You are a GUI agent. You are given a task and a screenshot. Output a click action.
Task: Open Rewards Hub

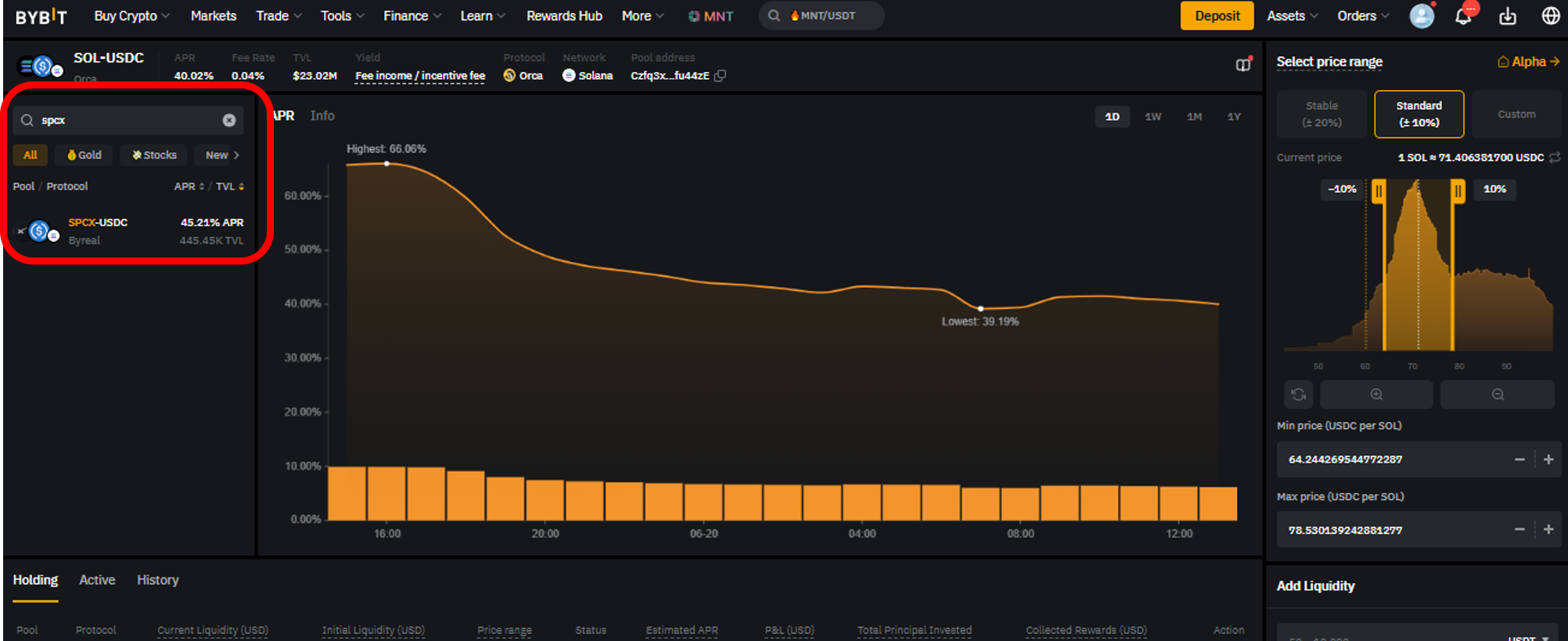pos(564,16)
